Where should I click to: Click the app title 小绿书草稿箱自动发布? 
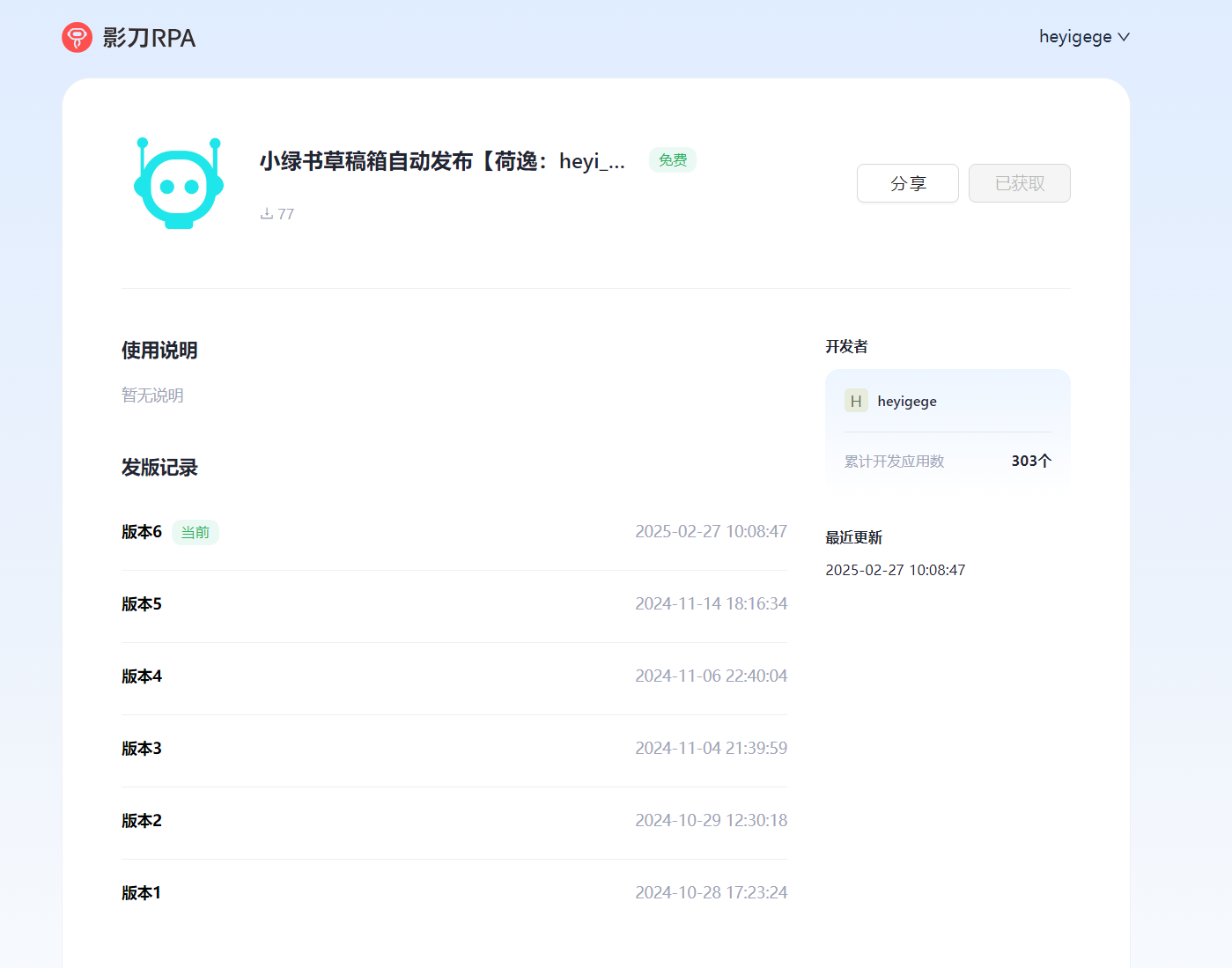(442, 161)
